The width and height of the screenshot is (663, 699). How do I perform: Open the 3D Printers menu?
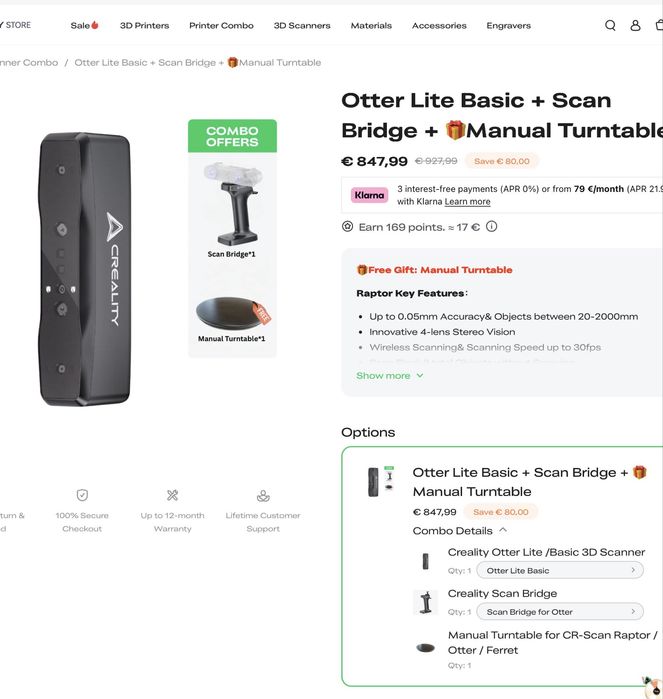click(144, 25)
